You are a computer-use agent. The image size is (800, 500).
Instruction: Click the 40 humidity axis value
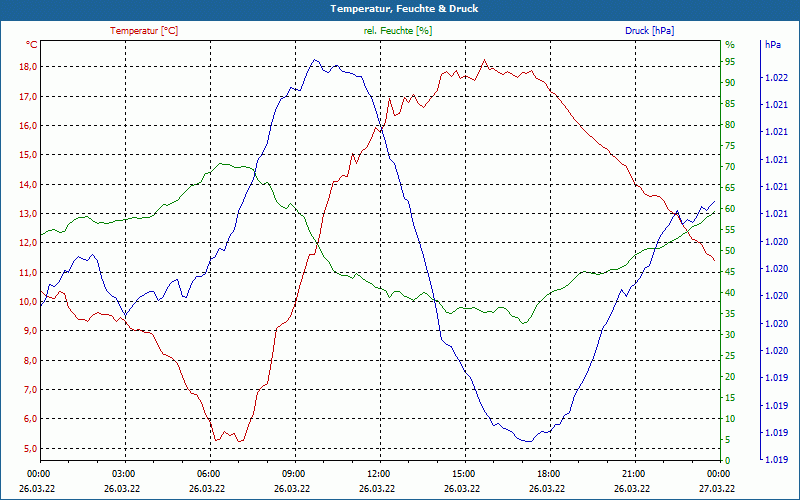click(x=730, y=293)
